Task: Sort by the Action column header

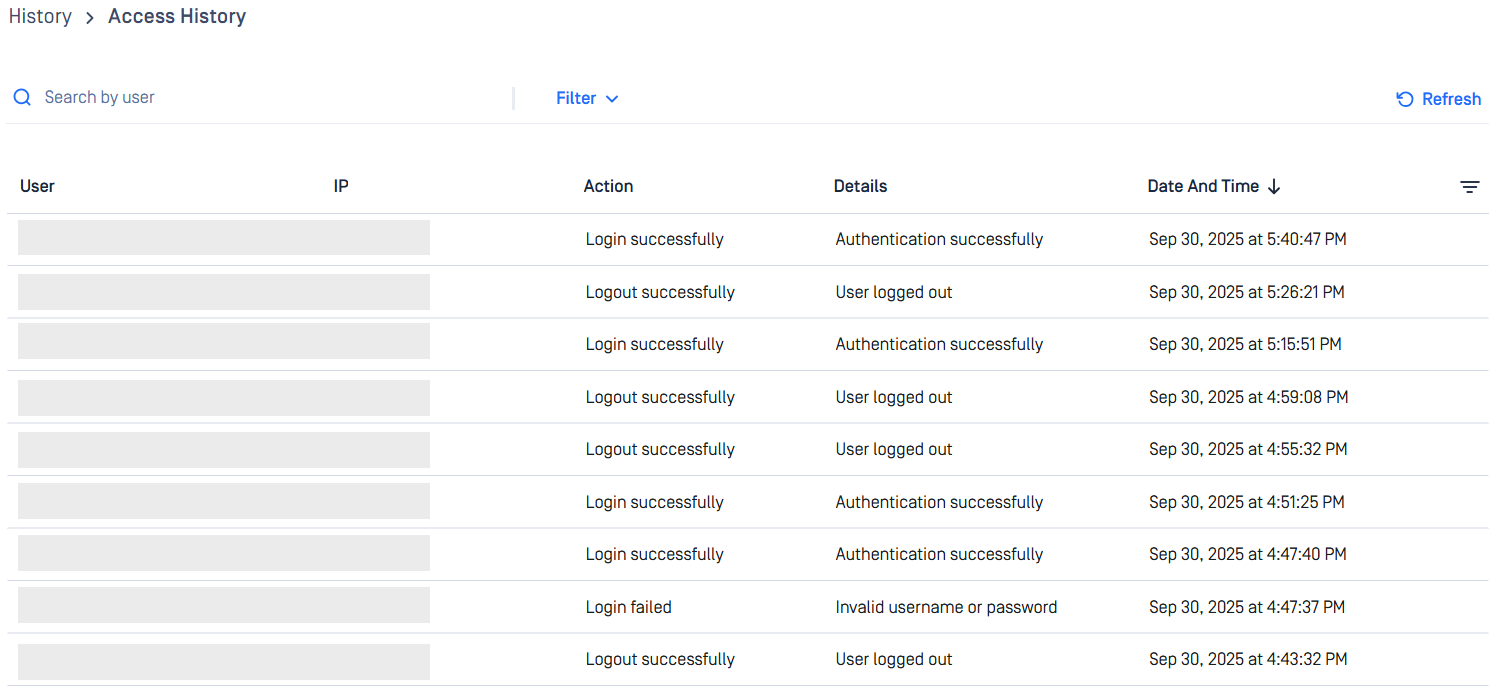Action: (608, 186)
